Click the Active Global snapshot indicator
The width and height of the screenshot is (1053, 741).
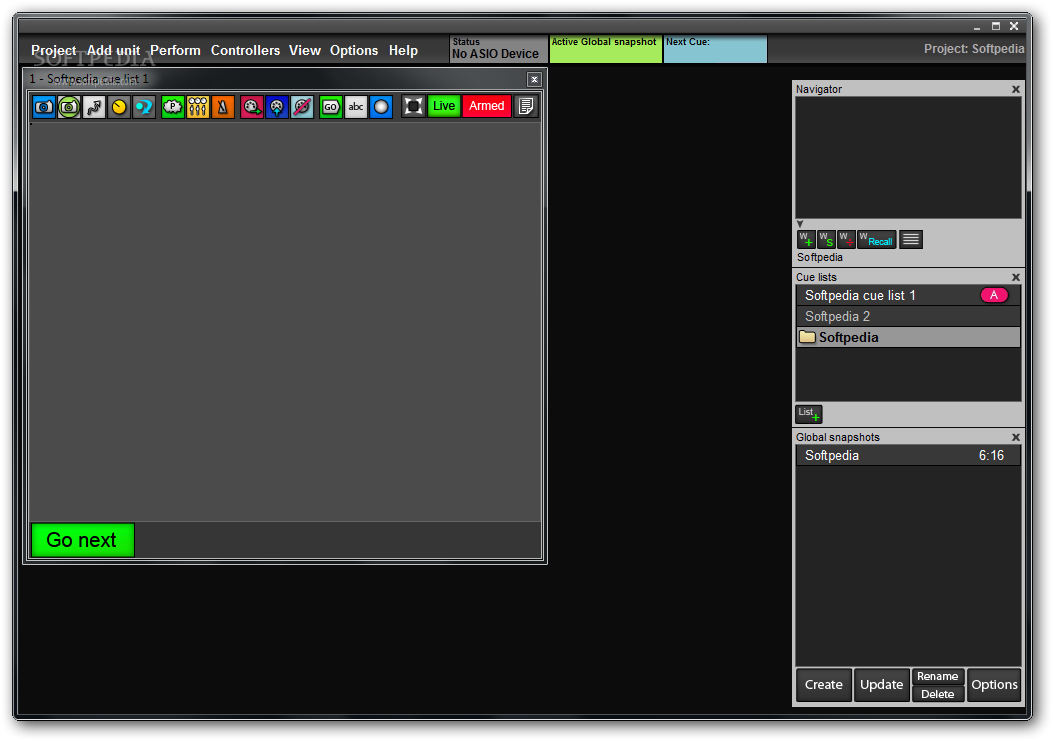(605, 49)
